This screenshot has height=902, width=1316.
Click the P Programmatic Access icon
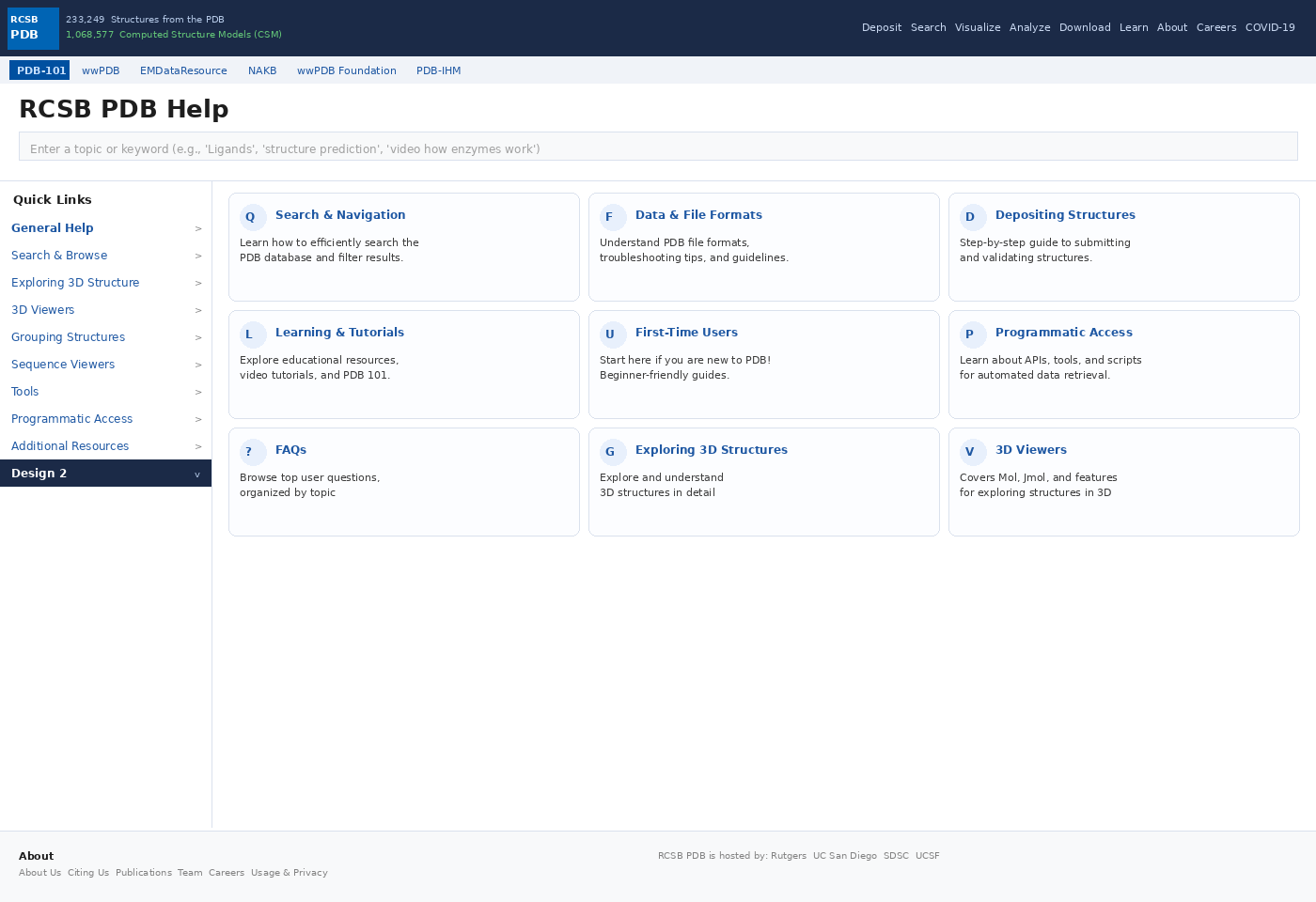pyautogui.click(x=973, y=334)
